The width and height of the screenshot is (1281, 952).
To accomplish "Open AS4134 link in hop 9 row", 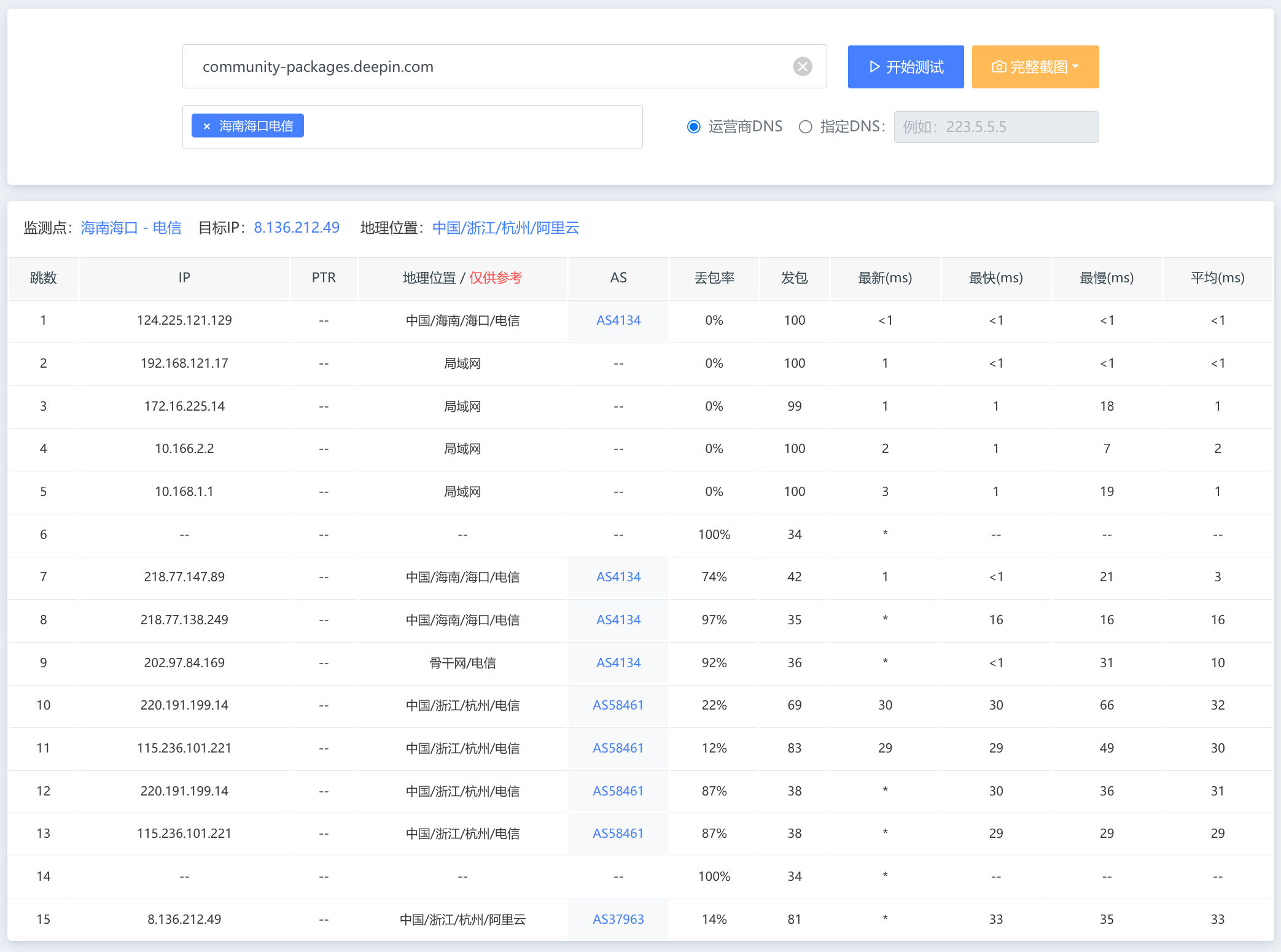I will click(618, 662).
